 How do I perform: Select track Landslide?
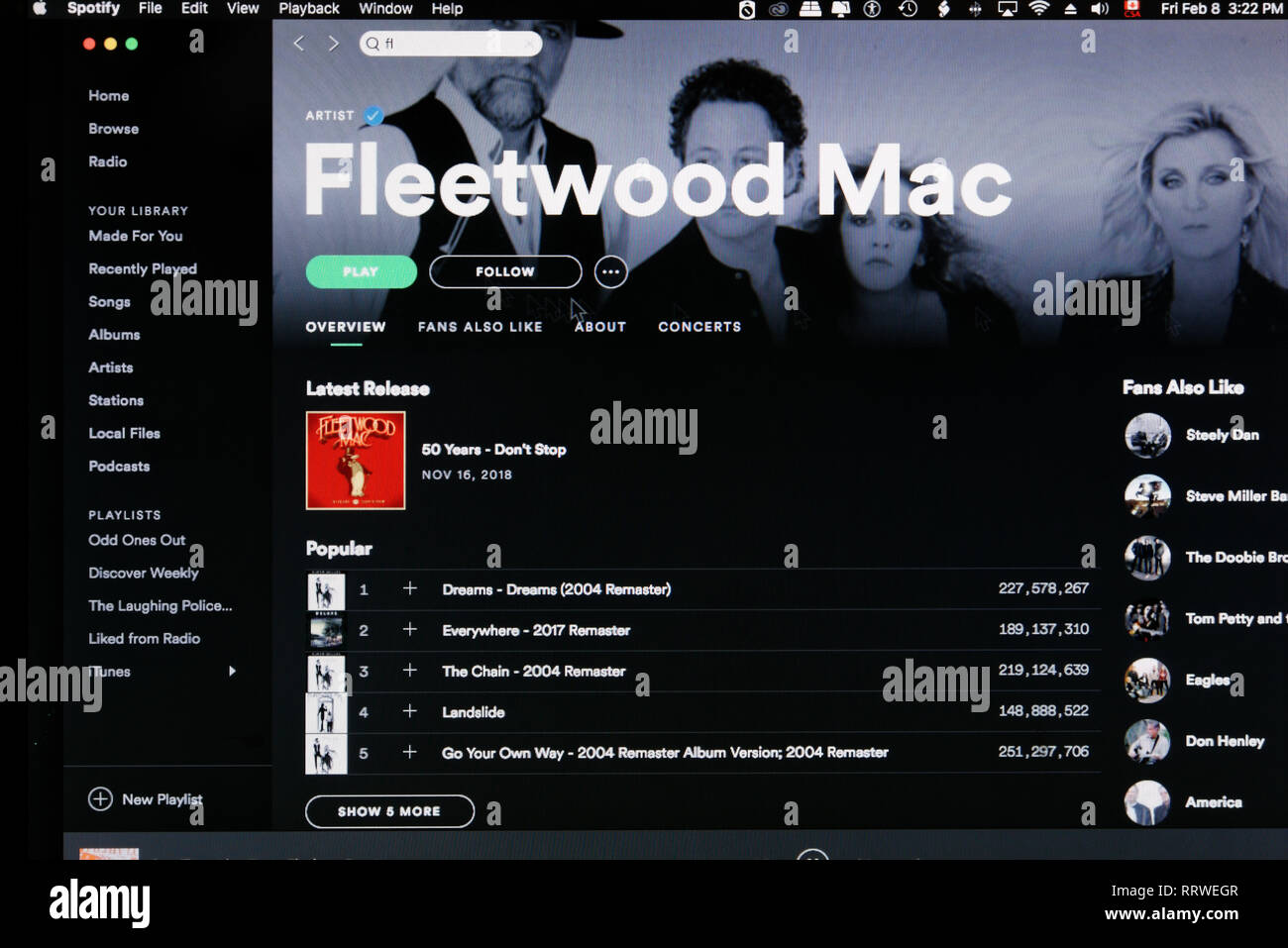(474, 712)
